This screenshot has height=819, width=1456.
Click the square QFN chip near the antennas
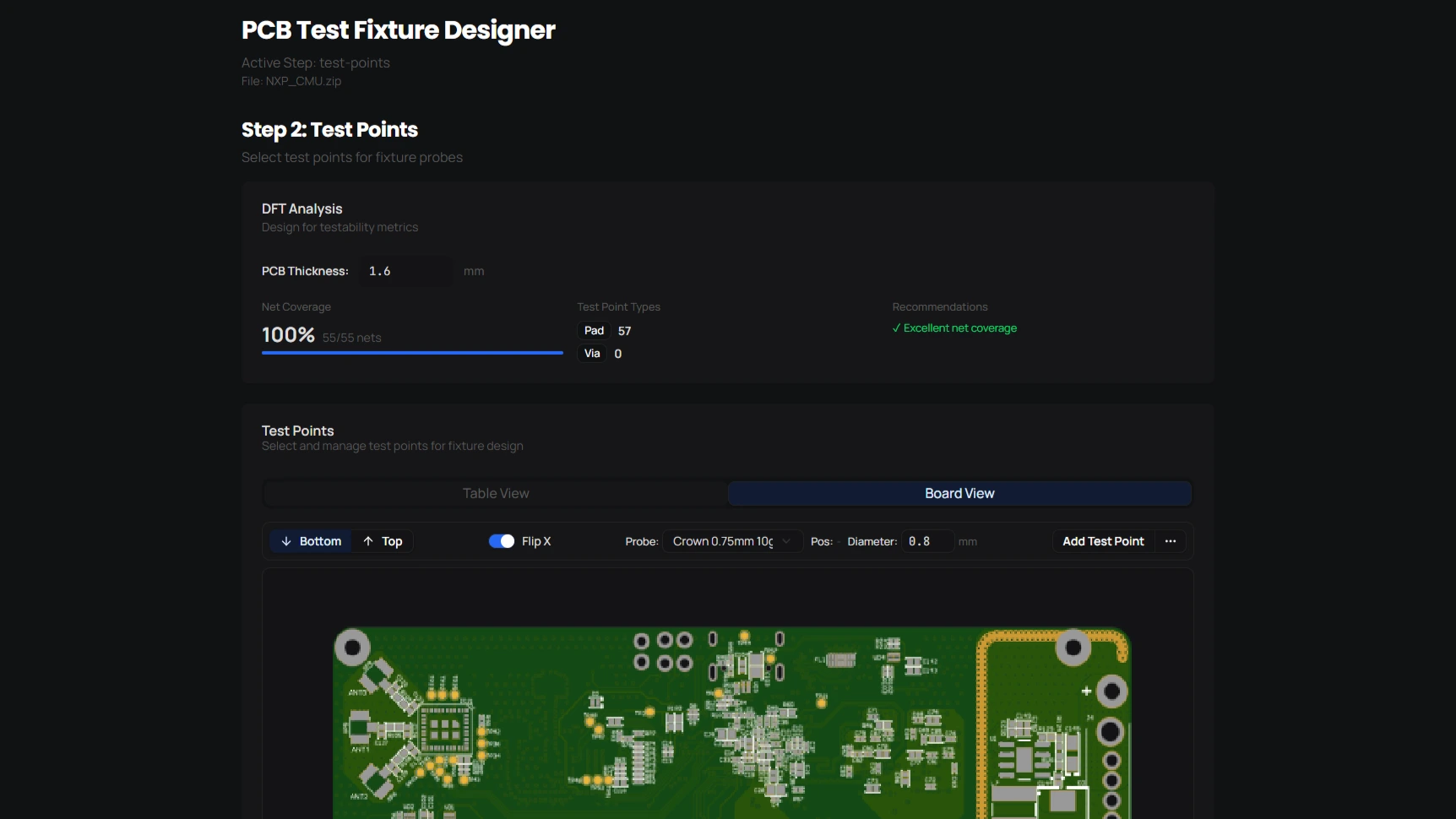pos(444,729)
